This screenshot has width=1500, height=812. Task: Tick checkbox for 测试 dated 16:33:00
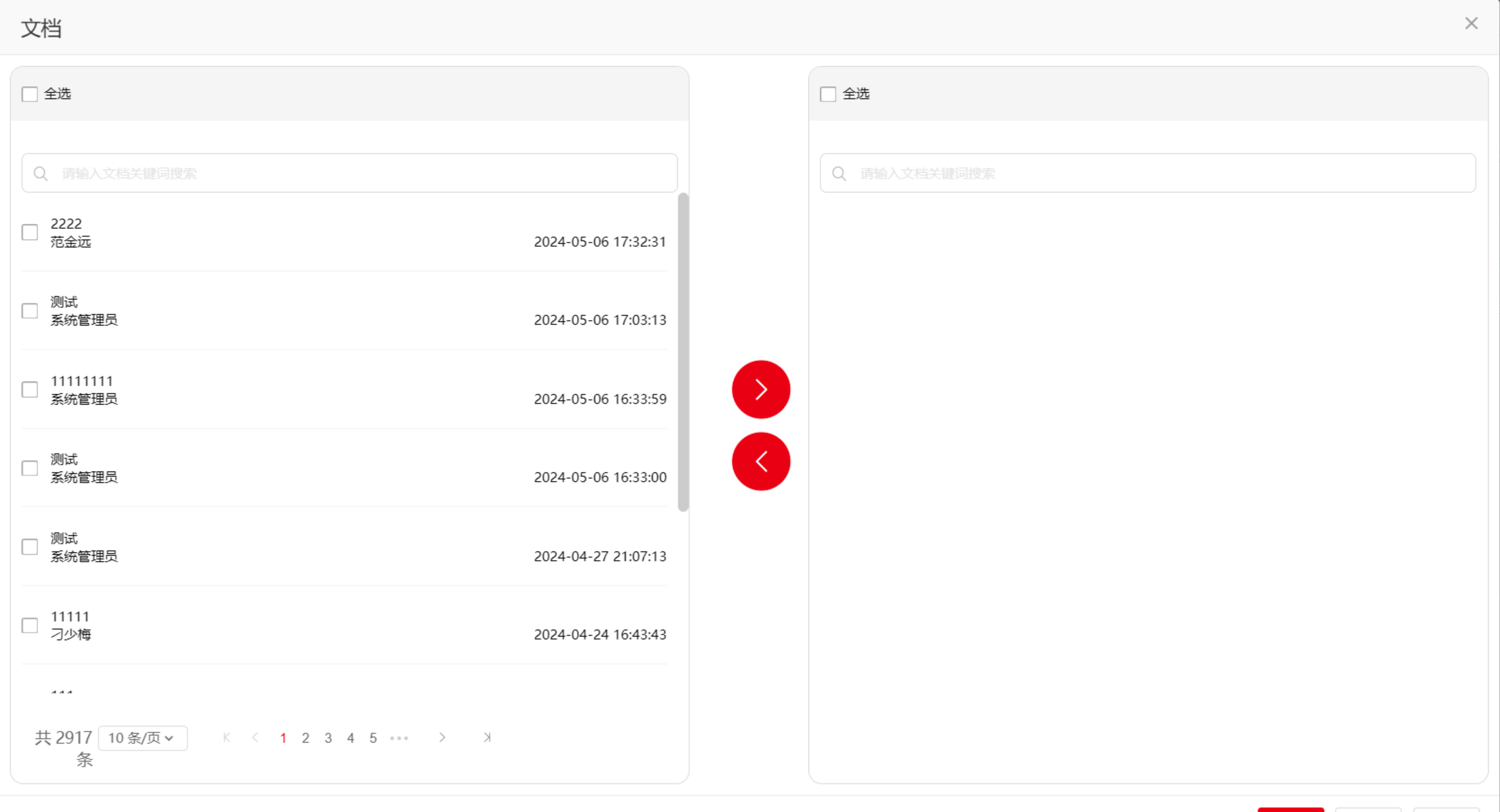tap(29, 468)
